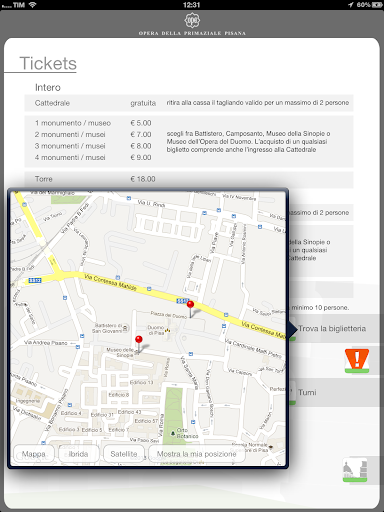Select Trova la biglietteria menu item
Viewport: 384px width, 512px height.
click(x=333, y=329)
